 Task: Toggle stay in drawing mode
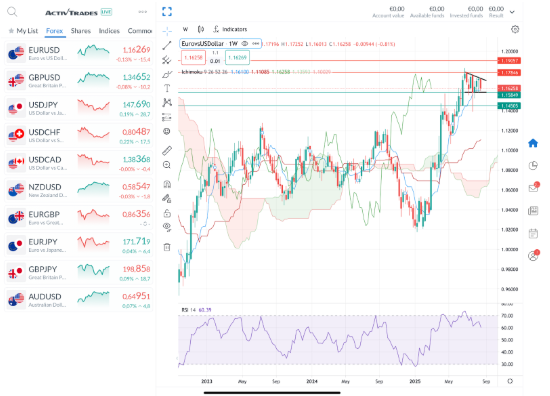[167, 199]
